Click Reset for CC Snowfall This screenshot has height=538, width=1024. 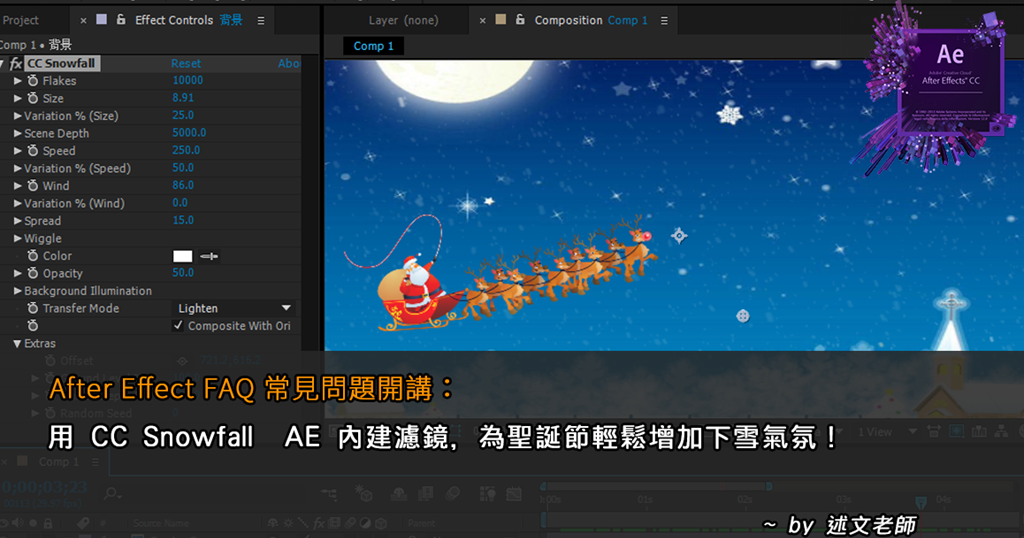click(185, 63)
